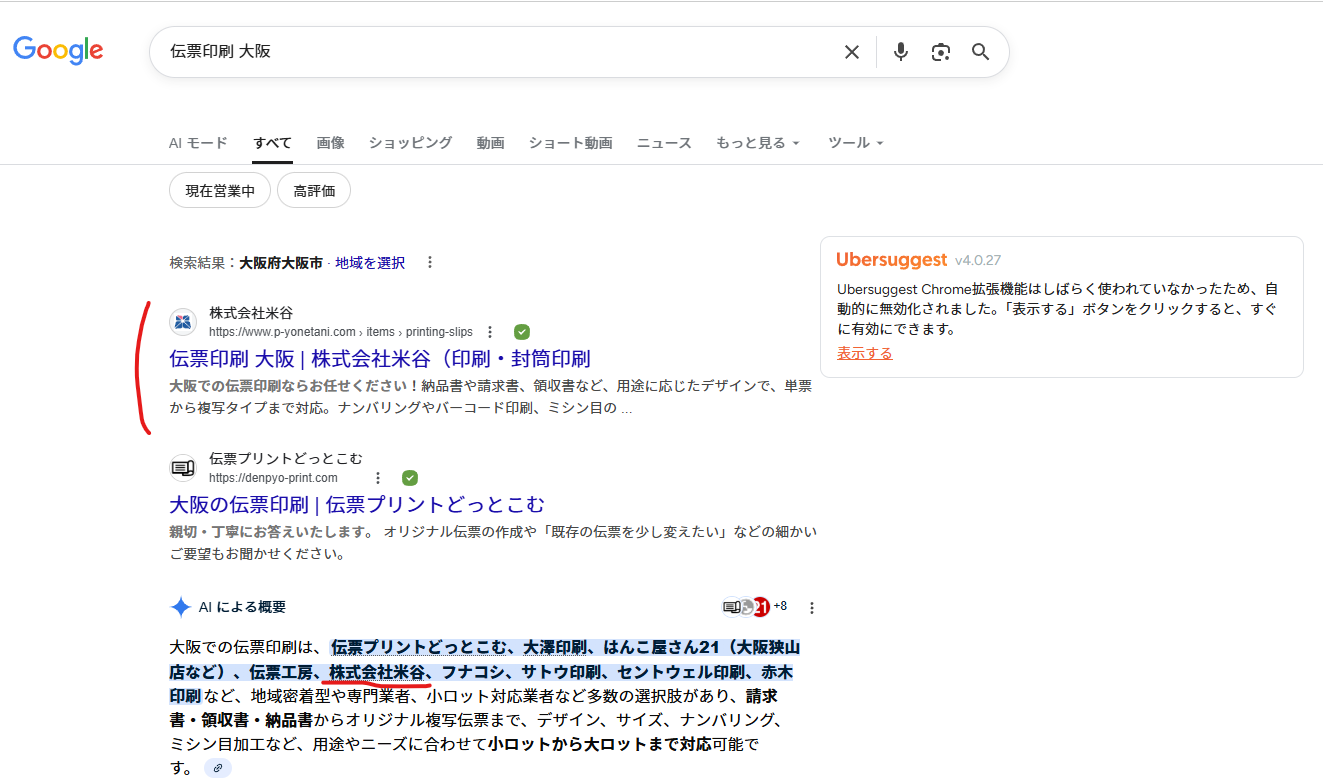Click the magnifying glass search button
This screenshot has width=1323, height=783.
980,52
